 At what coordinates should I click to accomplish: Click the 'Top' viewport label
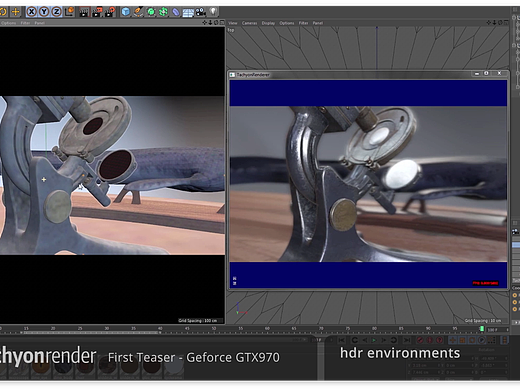(x=231, y=30)
